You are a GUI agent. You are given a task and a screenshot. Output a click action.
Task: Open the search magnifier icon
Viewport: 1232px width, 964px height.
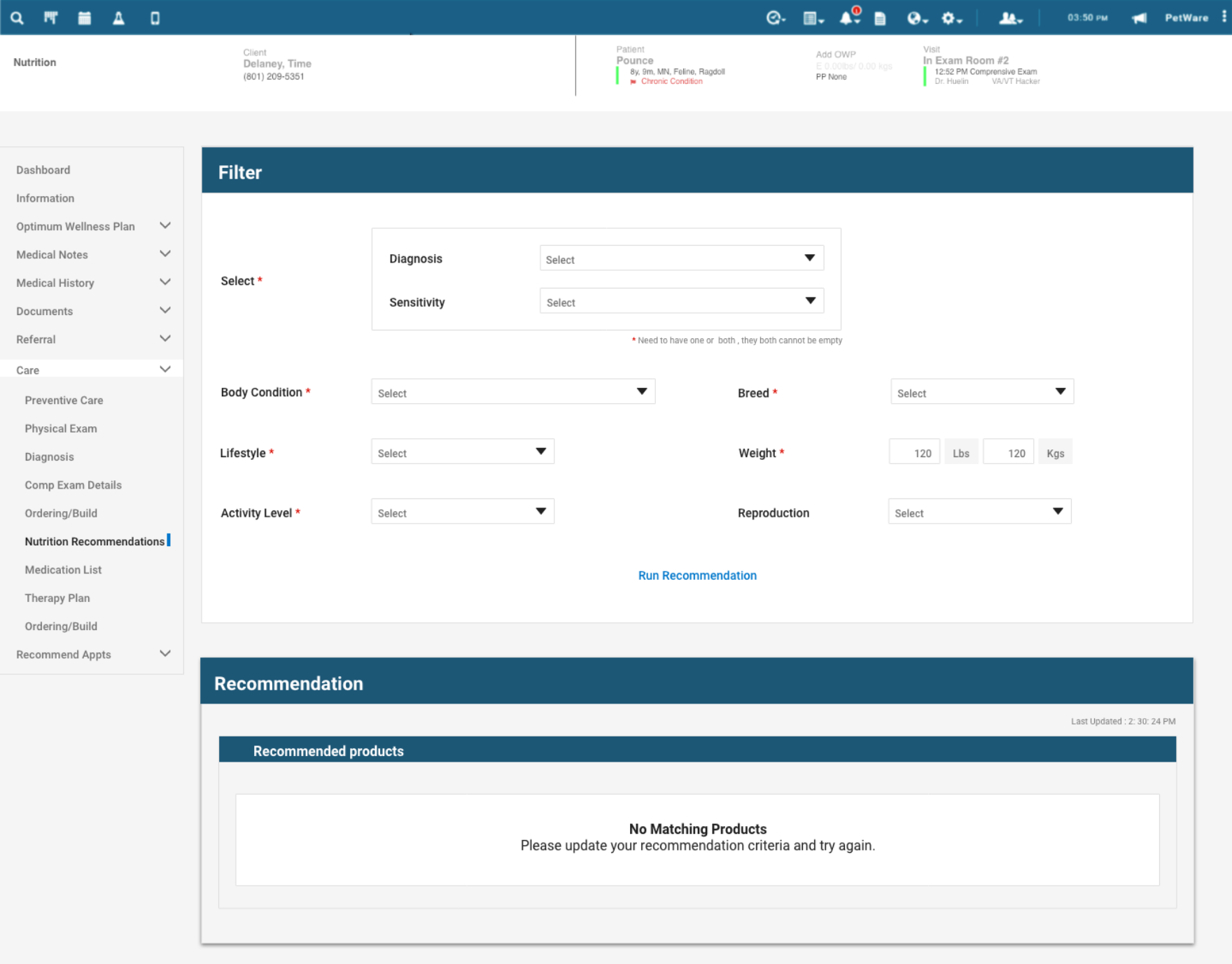pos(17,18)
